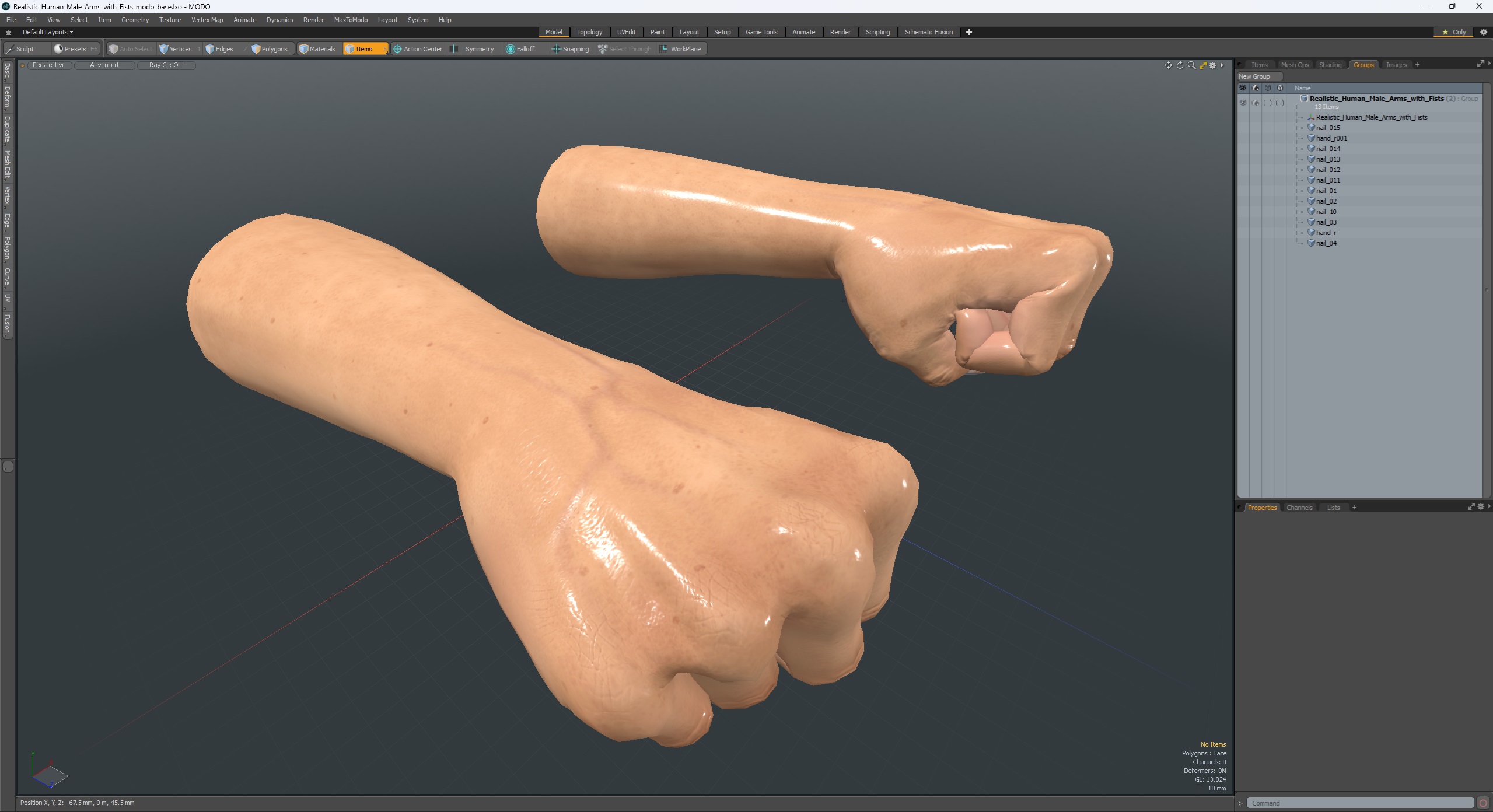Viewport: 1493px width, 812px height.
Task: Click the viewport rotate icon
Action: tap(1180, 65)
